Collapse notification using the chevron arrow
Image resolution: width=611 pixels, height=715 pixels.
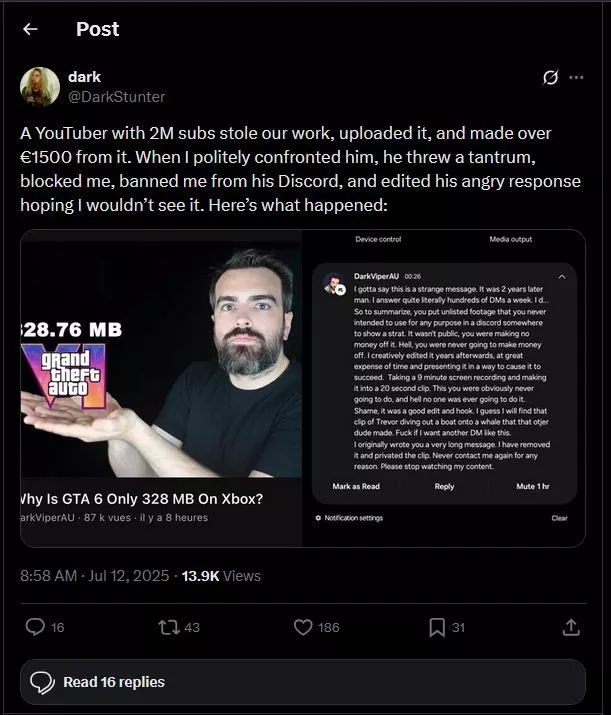coord(562,277)
